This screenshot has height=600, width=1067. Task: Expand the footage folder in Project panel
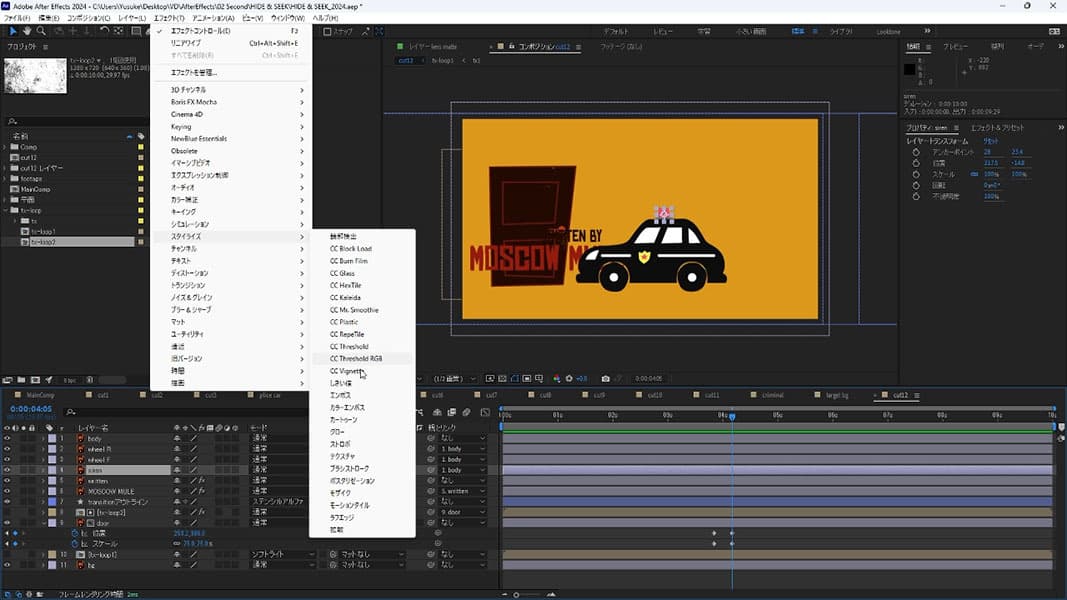click(x=6, y=178)
